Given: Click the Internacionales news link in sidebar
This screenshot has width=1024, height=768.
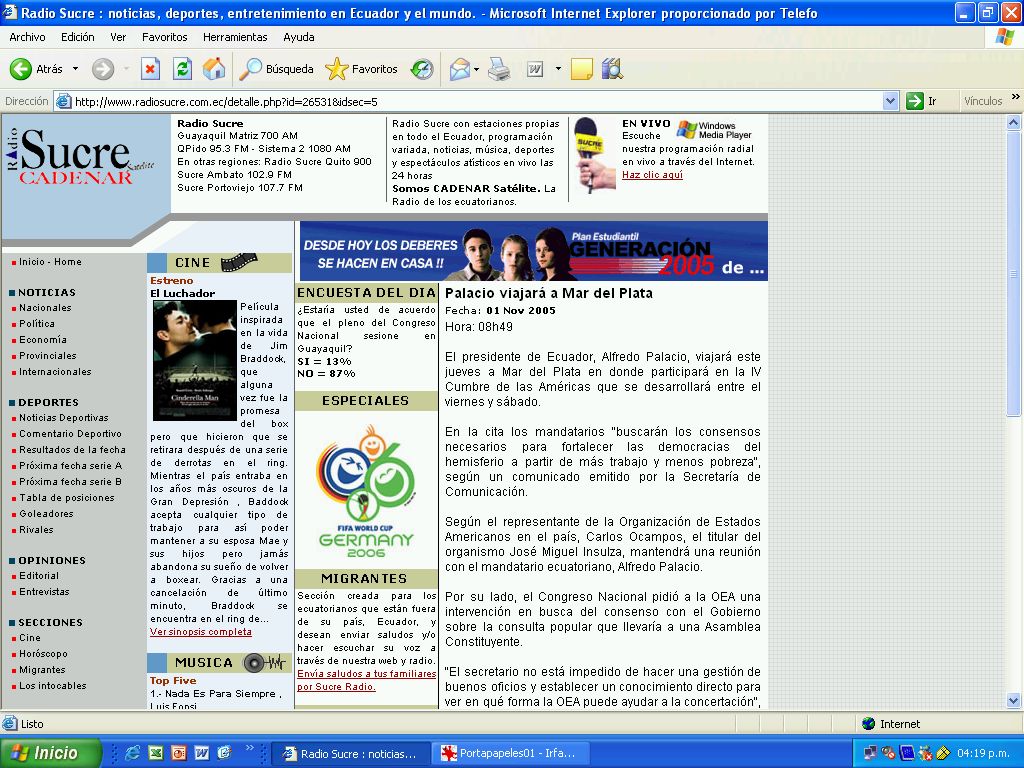Looking at the screenshot, I should (55, 372).
